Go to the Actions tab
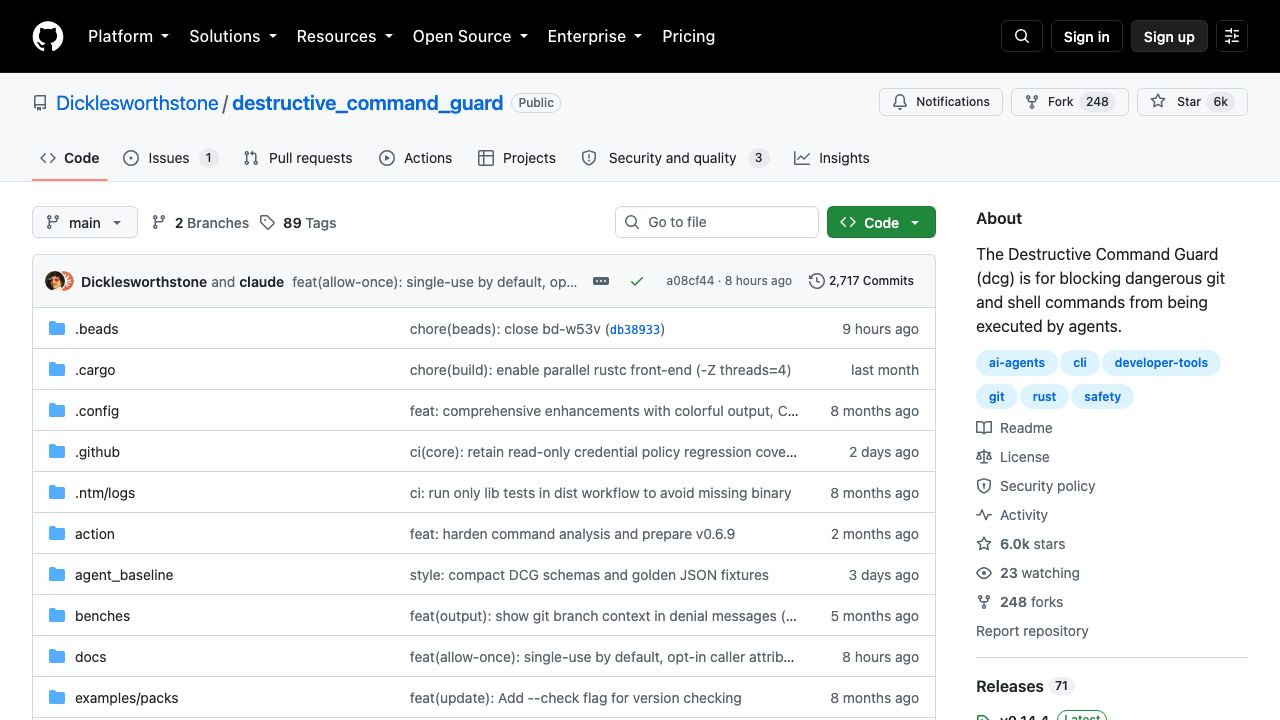1280x720 pixels. pos(416,158)
